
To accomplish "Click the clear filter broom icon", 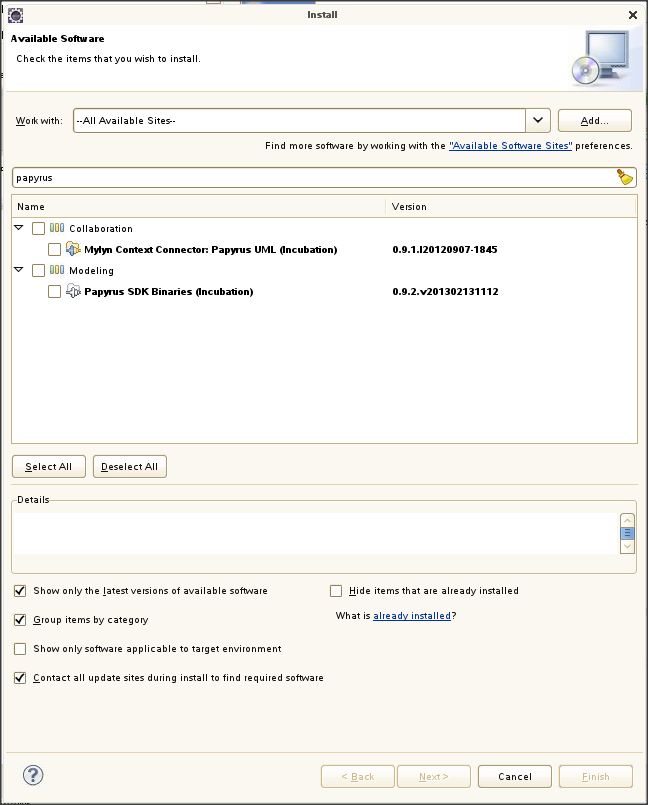I will [x=625, y=177].
